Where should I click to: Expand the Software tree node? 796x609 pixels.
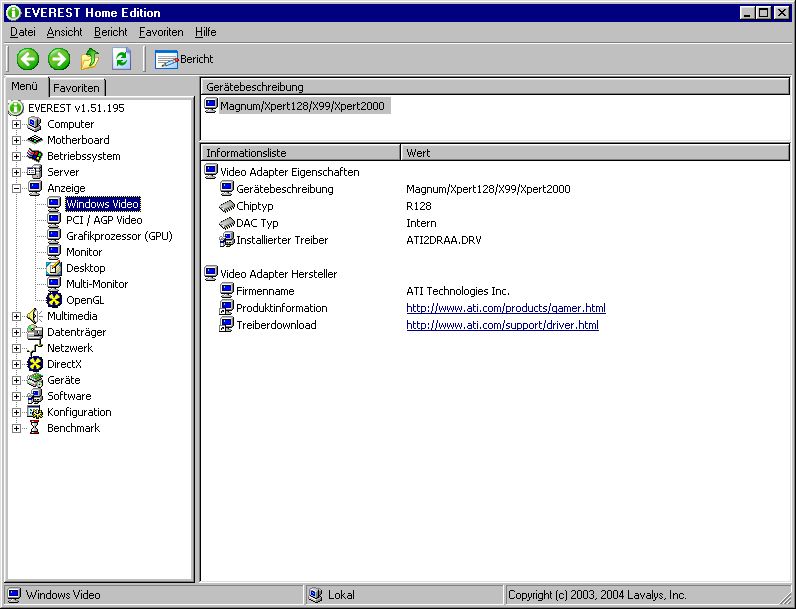(16, 396)
